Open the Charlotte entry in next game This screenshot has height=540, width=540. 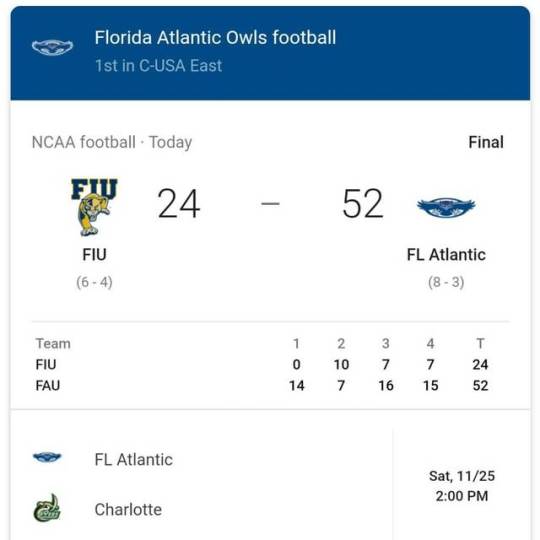tap(128, 509)
